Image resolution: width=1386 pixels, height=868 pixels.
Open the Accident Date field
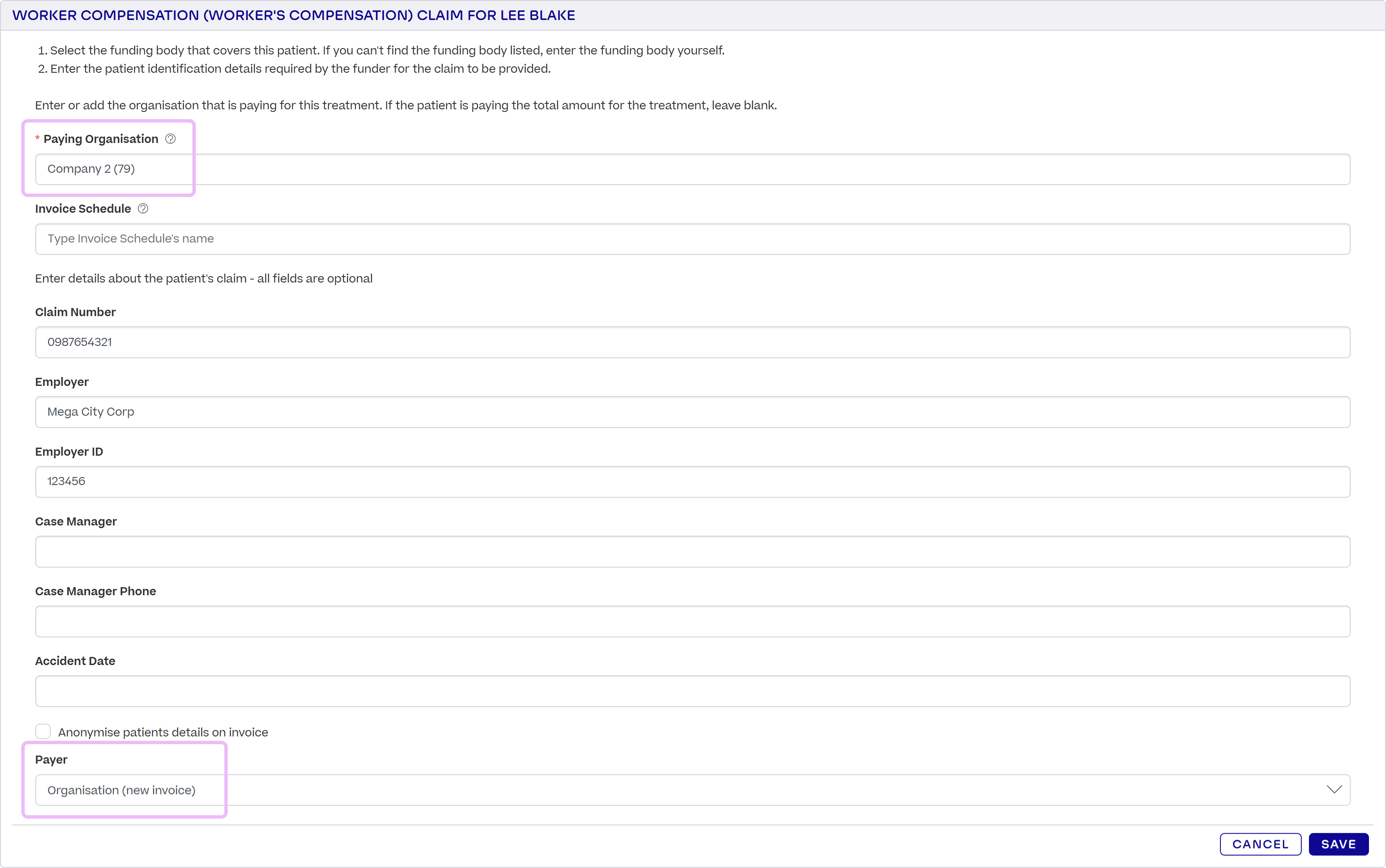point(693,691)
